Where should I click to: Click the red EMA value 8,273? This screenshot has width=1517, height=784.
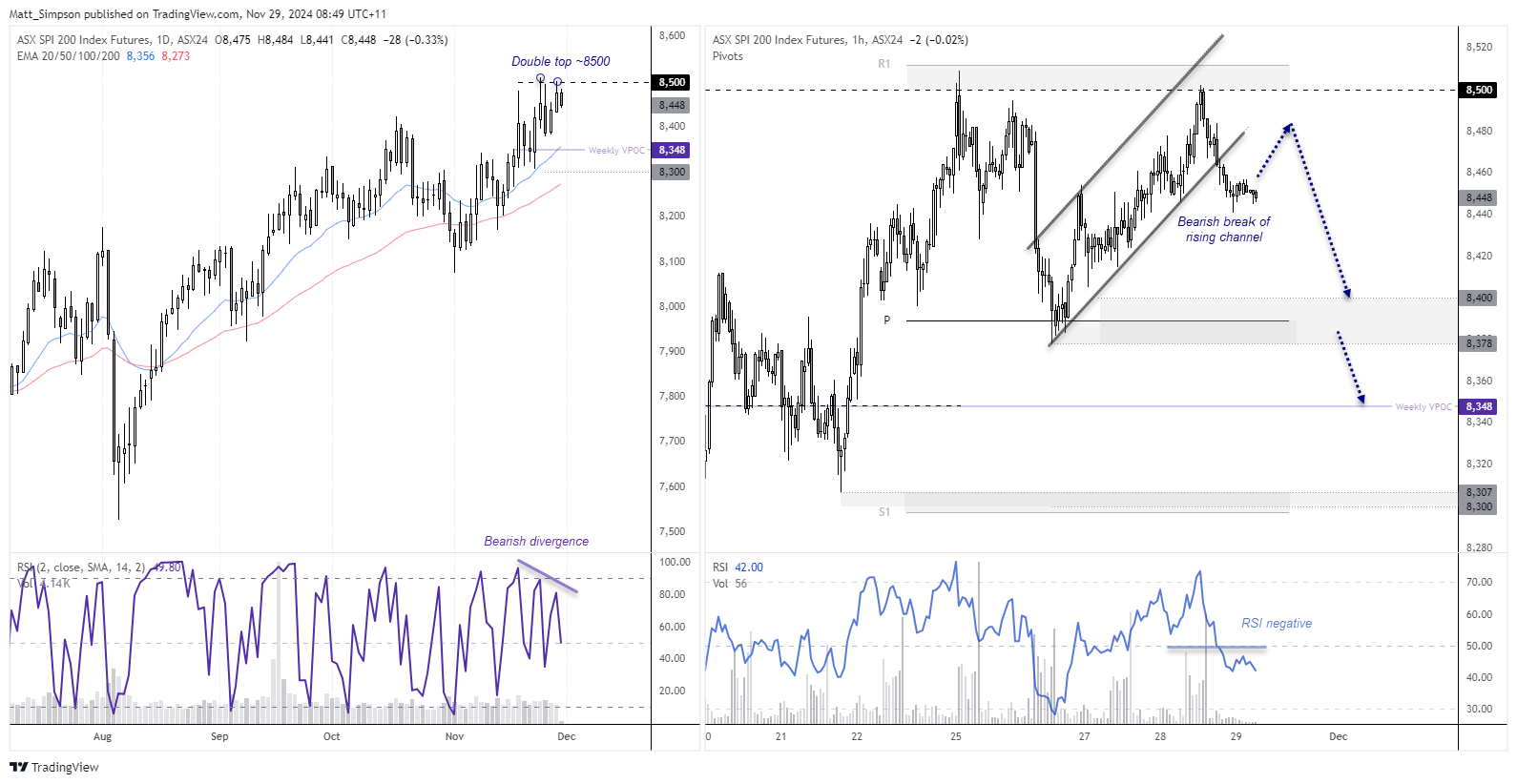(x=176, y=56)
